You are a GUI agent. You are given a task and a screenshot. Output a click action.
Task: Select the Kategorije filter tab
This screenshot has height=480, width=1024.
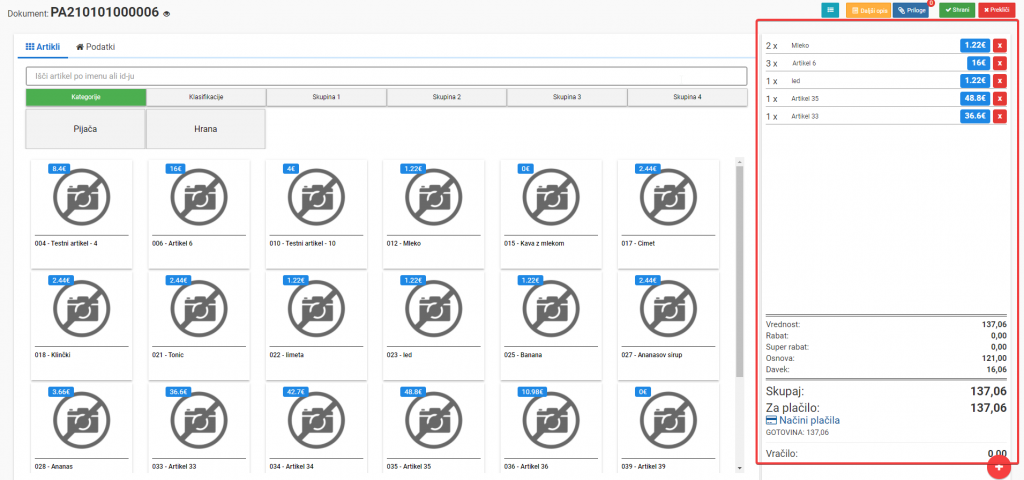(x=86, y=97)
